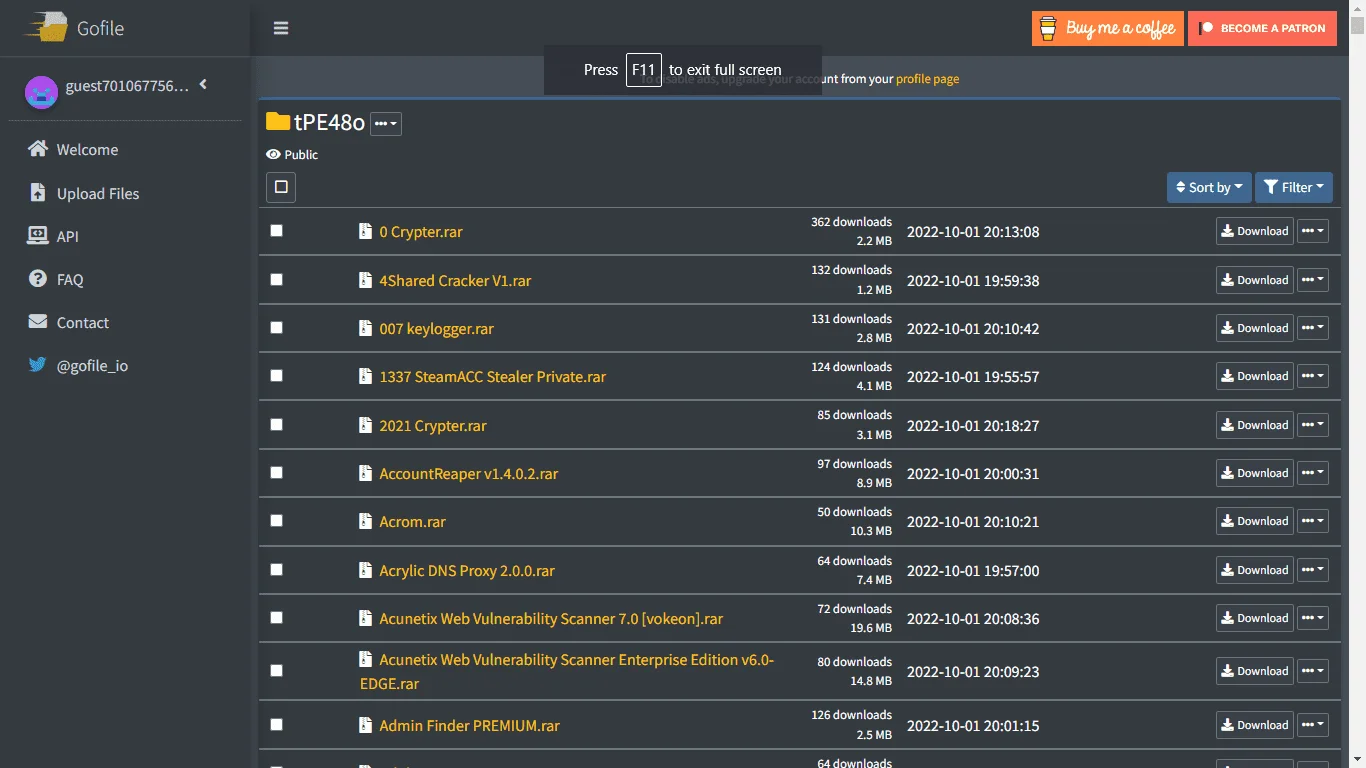Click the Twitter bird icon
This screenshot has width=1366, height=768.
click(x=38, y=365)
